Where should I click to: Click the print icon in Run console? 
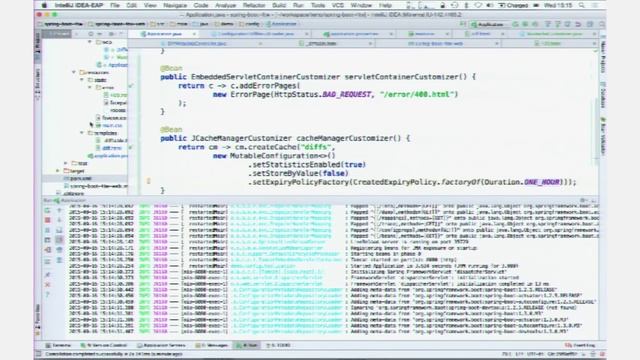click(x=59, y=250)
